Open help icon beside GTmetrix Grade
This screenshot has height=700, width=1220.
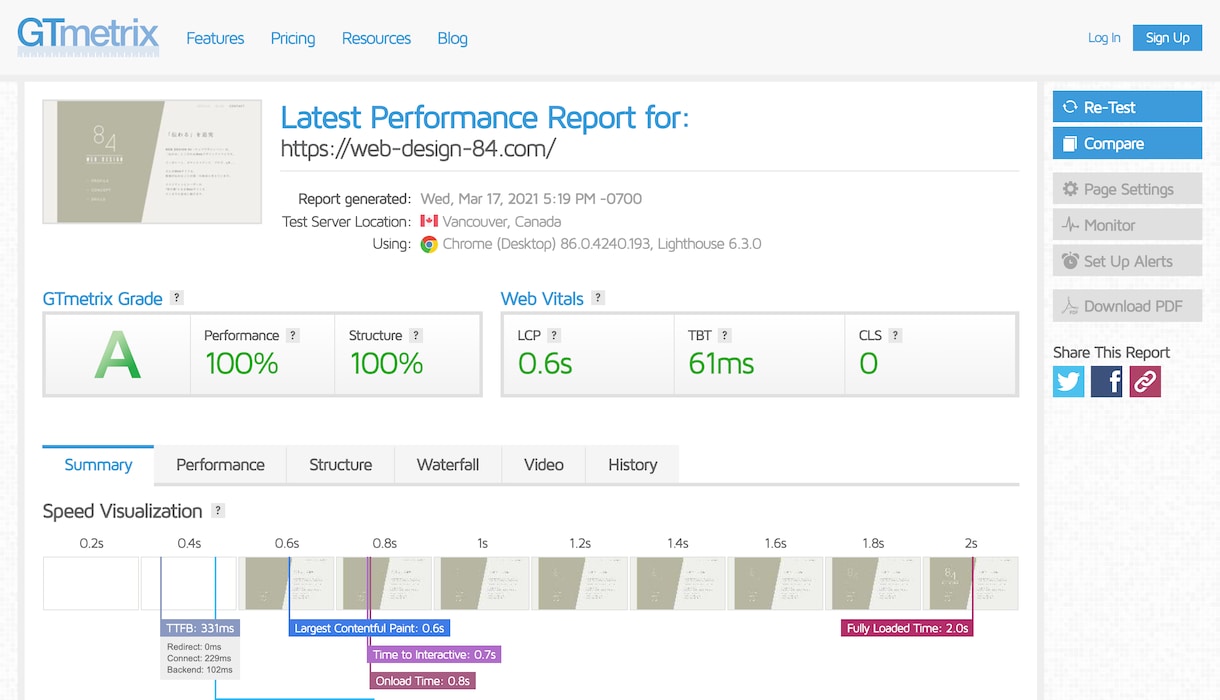pyautogui.click(x=177, y=298)
